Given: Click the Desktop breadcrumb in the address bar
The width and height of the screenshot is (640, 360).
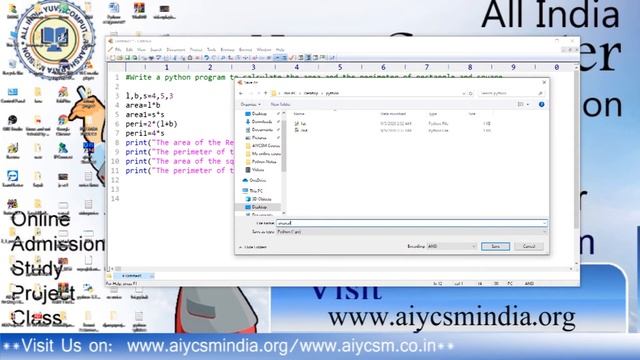Looking at the screenshot, I should (311, 93).
